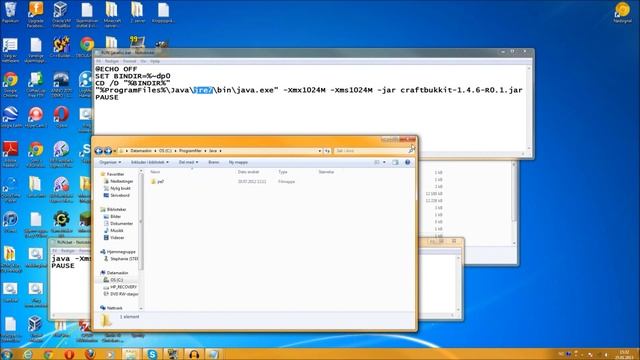Click the refresh icon beside the address bar
Viewport: 640px width, 360px height.
tap(327, 151)
